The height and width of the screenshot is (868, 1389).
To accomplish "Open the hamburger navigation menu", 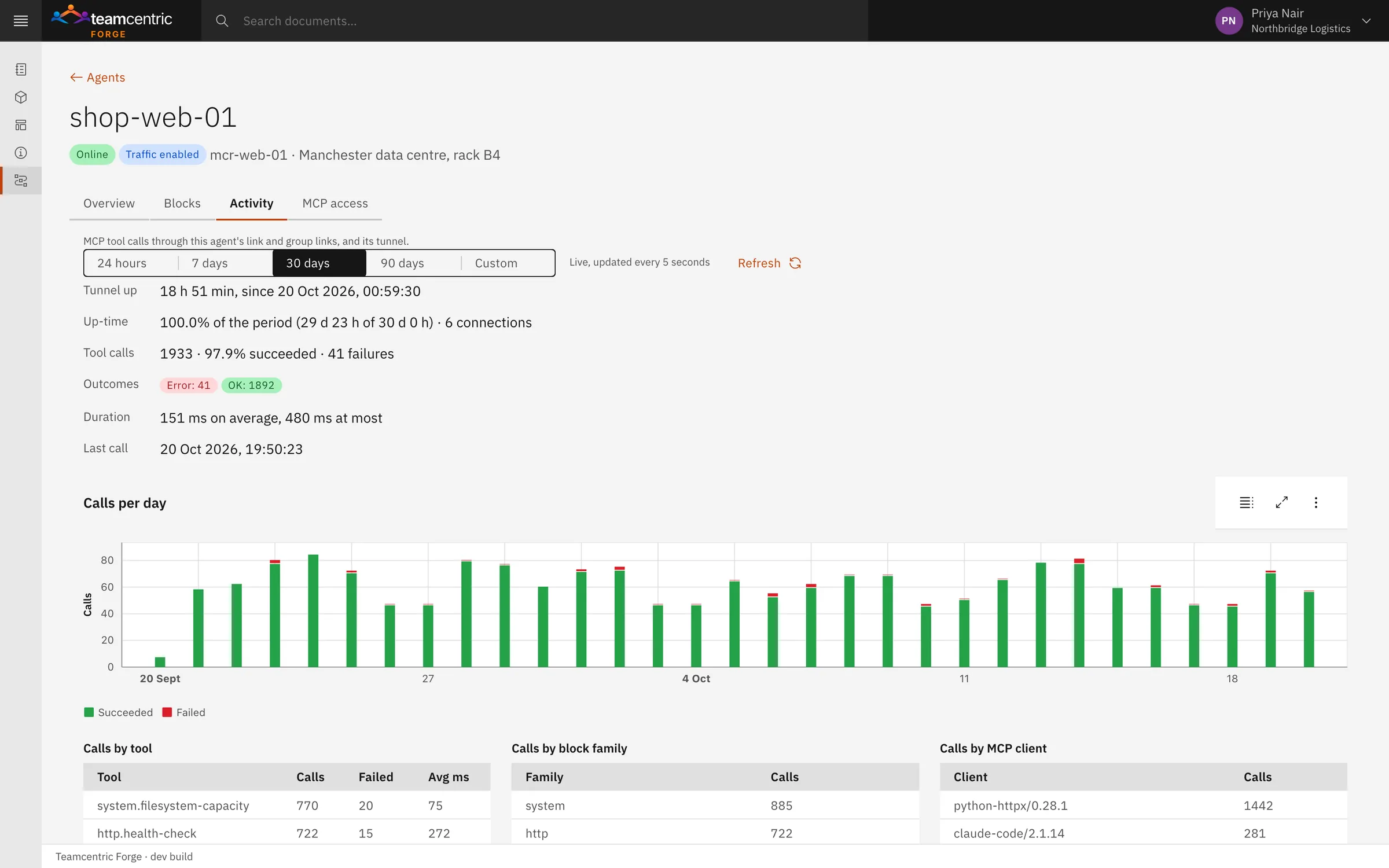I will [x=21, y=21].
